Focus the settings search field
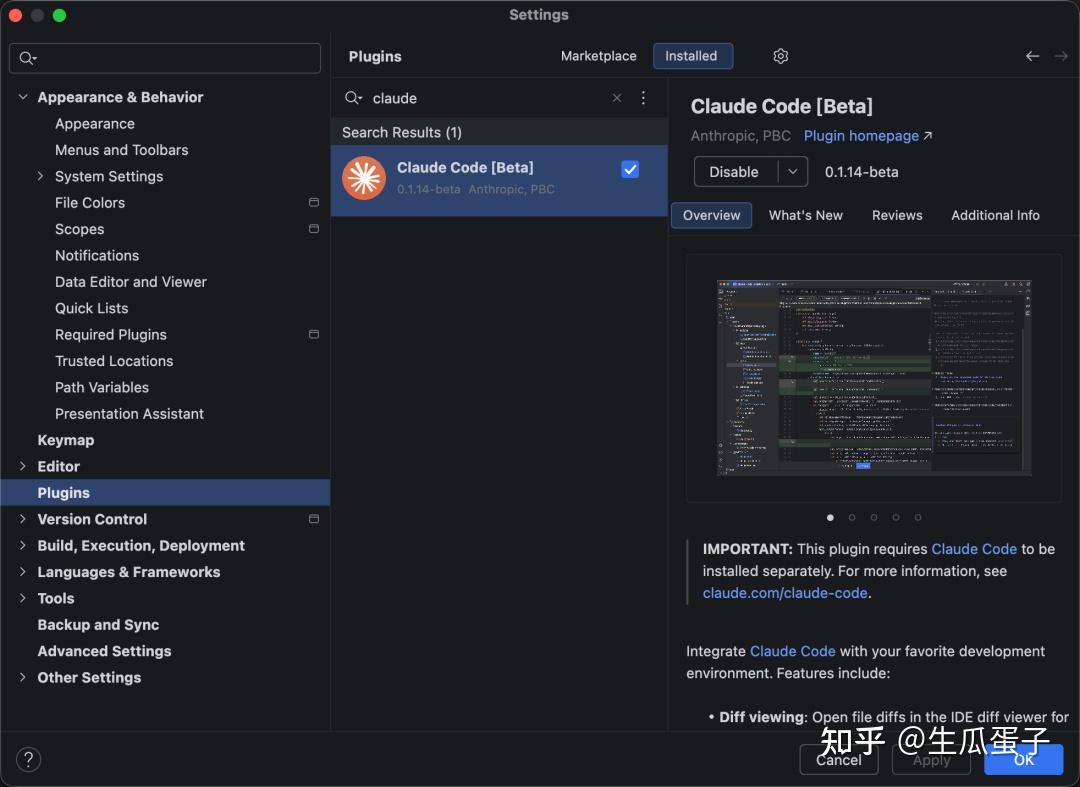Viewport: 1080px width, 787px height. [x=165, y=58]
